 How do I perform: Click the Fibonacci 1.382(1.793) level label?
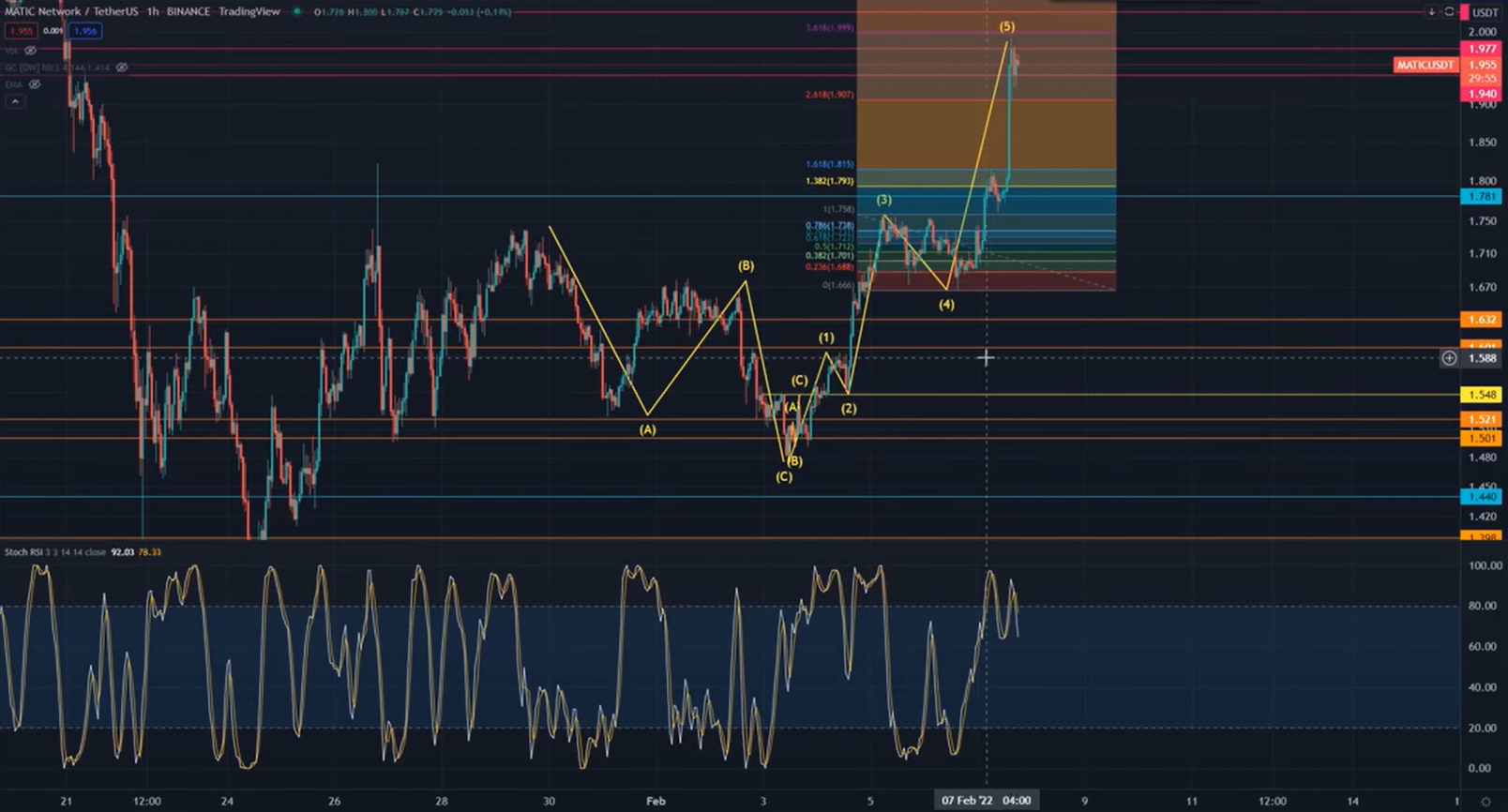pos(829,181)
